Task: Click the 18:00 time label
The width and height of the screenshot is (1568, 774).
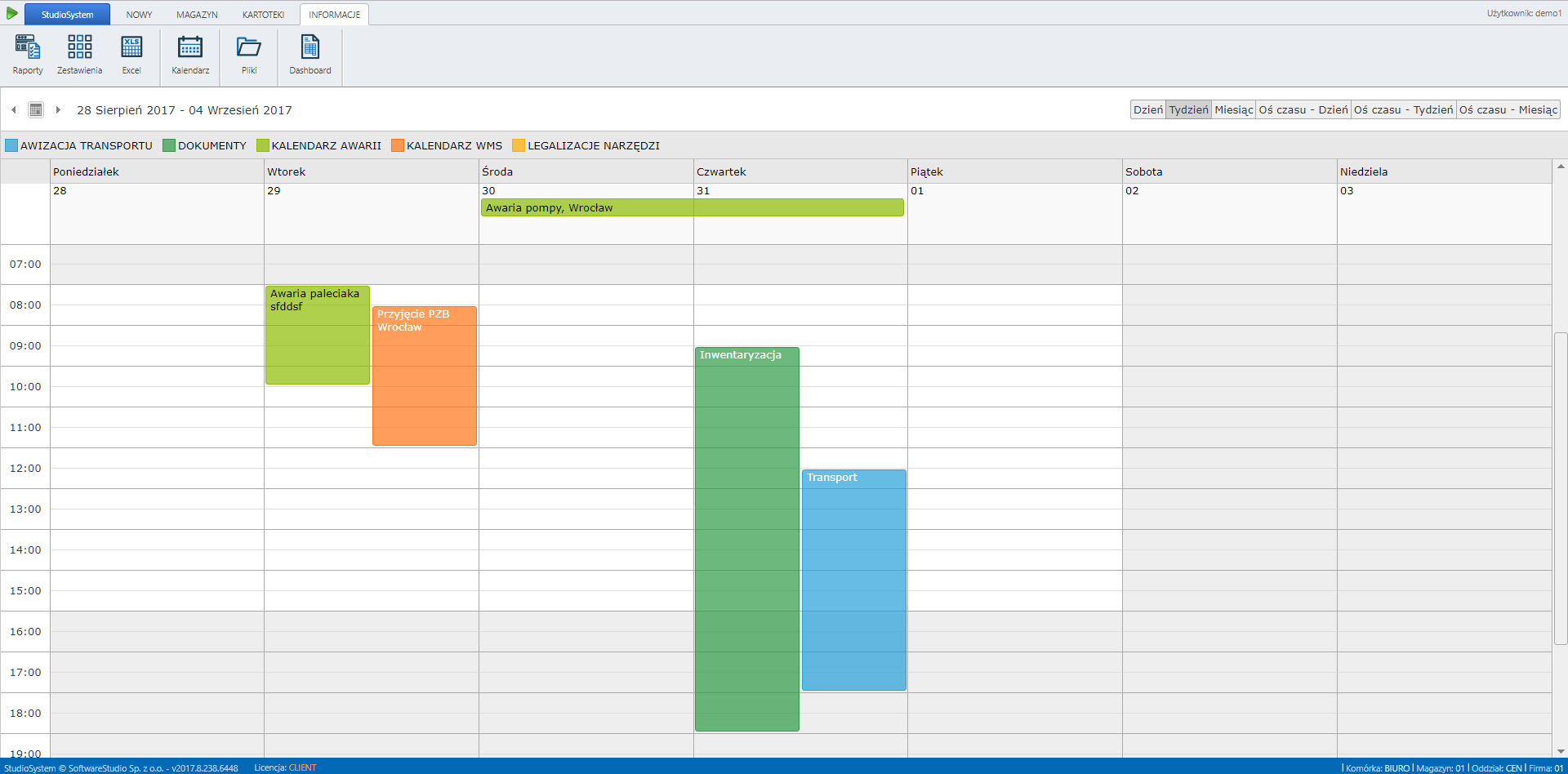Action: click(x=25, y=713)
